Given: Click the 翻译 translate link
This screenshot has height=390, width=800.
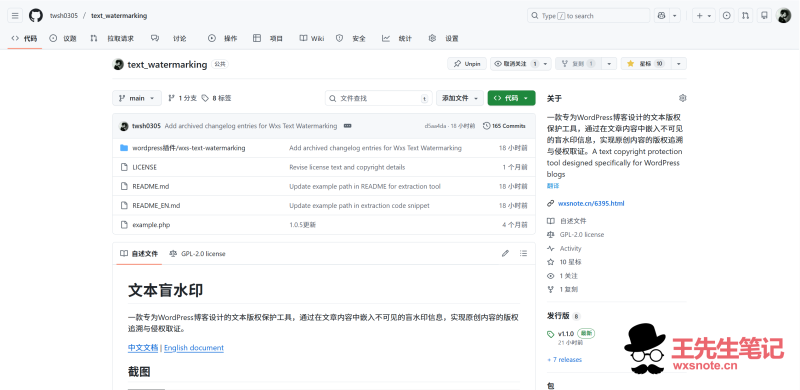Looking at the screenshot, I should click(553, 186).
